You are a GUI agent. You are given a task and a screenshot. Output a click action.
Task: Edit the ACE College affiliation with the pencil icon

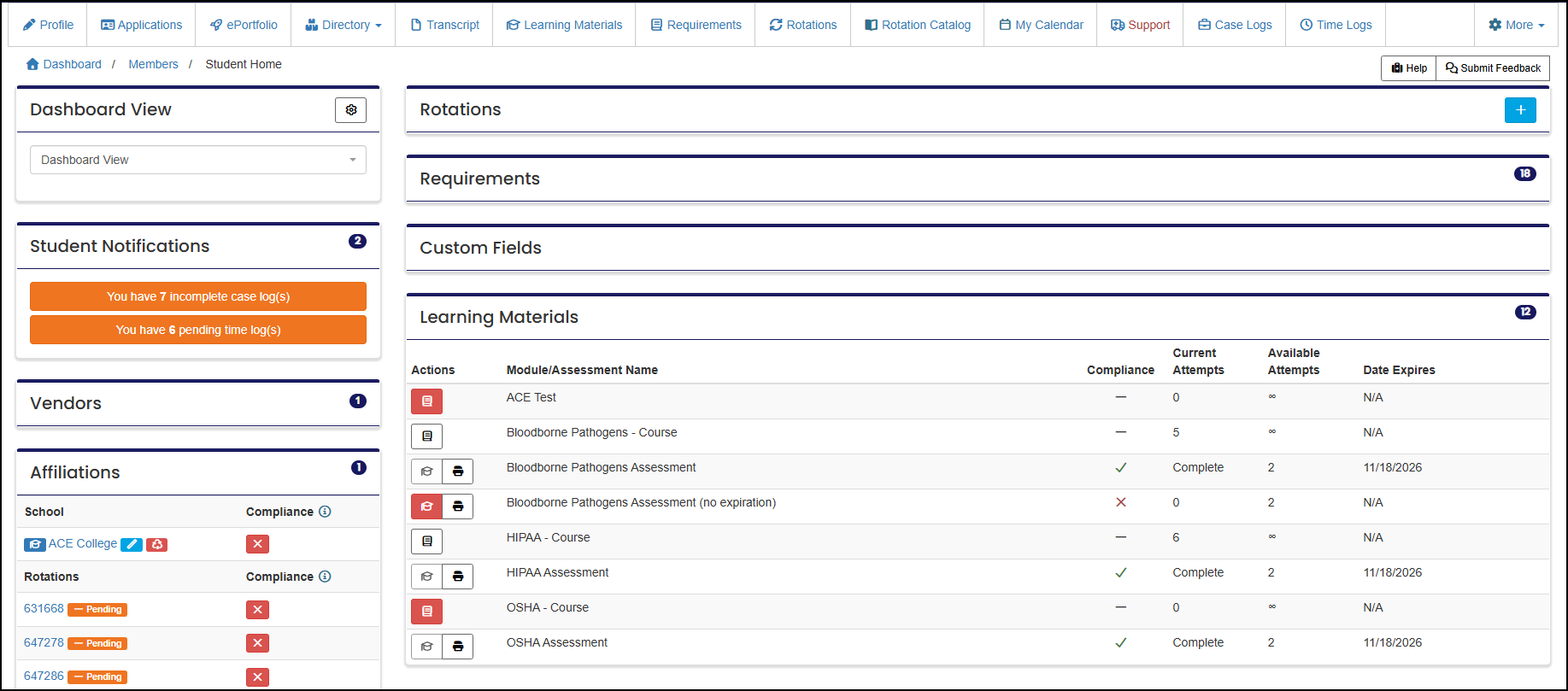point(132,545)
